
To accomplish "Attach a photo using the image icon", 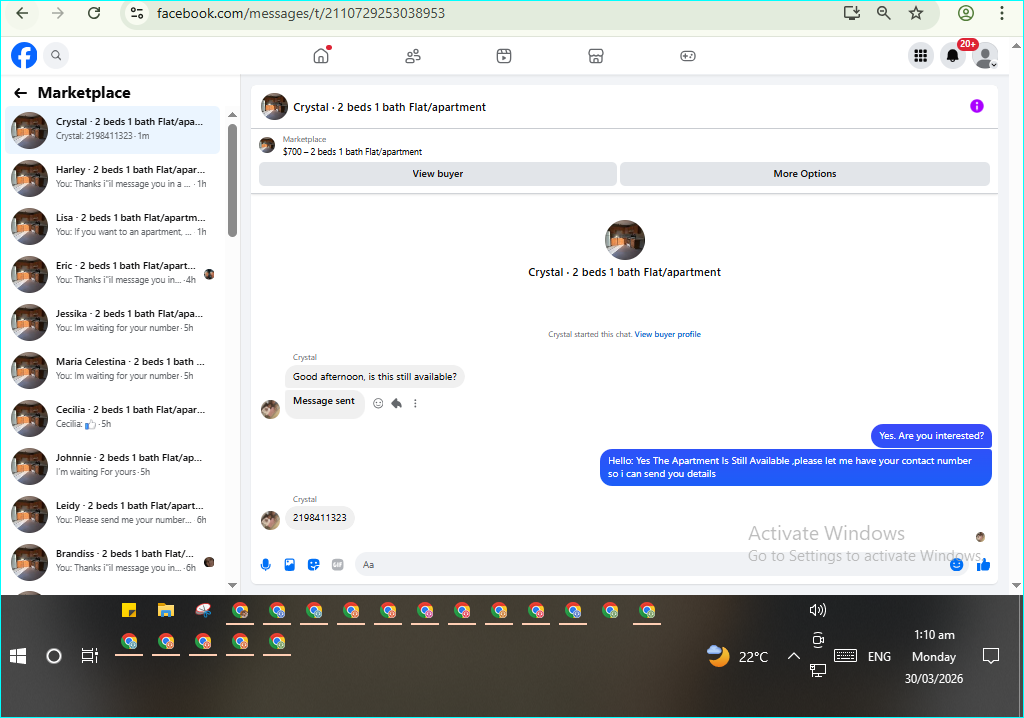I will pyautogui.click(x=290, y=564).
